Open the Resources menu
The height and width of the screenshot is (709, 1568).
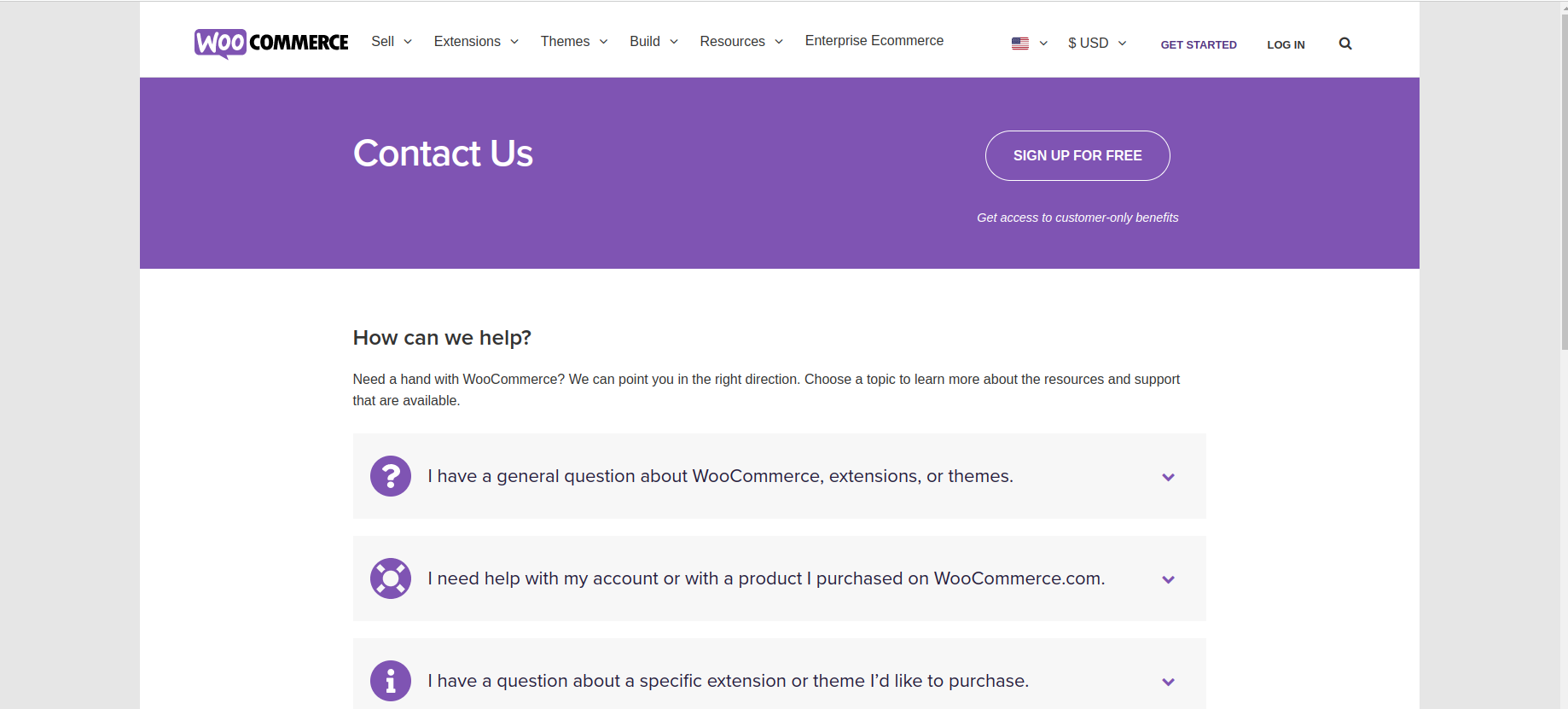point(741,41)
